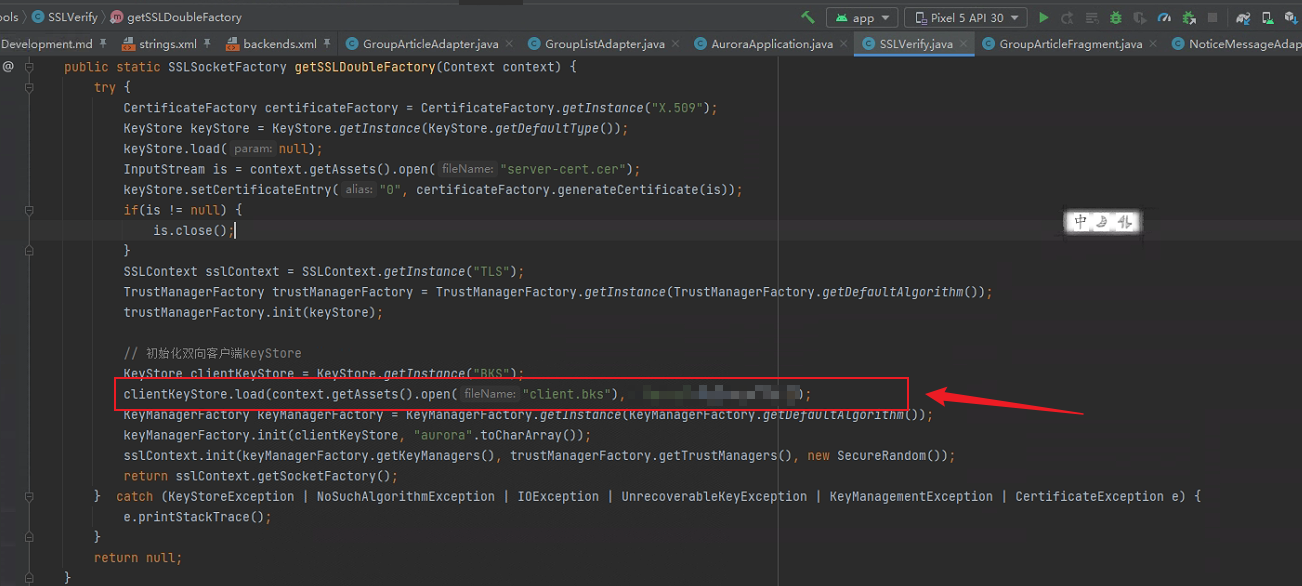Click the Chinese comment 初始化双向客户端keyStore
The width and height of the screenshot is (1302, 586).
212,353
